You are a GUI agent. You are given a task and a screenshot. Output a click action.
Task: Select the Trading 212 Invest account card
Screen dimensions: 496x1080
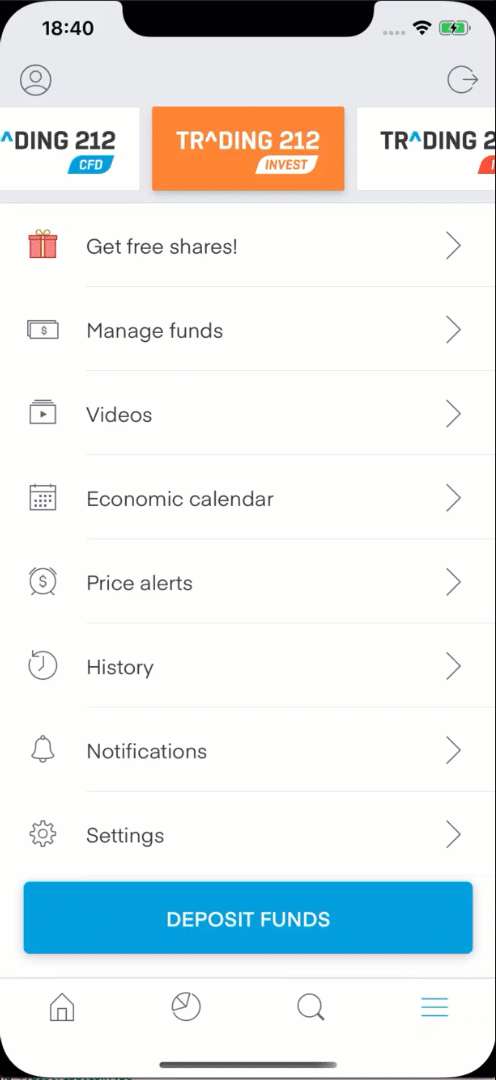coord(248,148)
